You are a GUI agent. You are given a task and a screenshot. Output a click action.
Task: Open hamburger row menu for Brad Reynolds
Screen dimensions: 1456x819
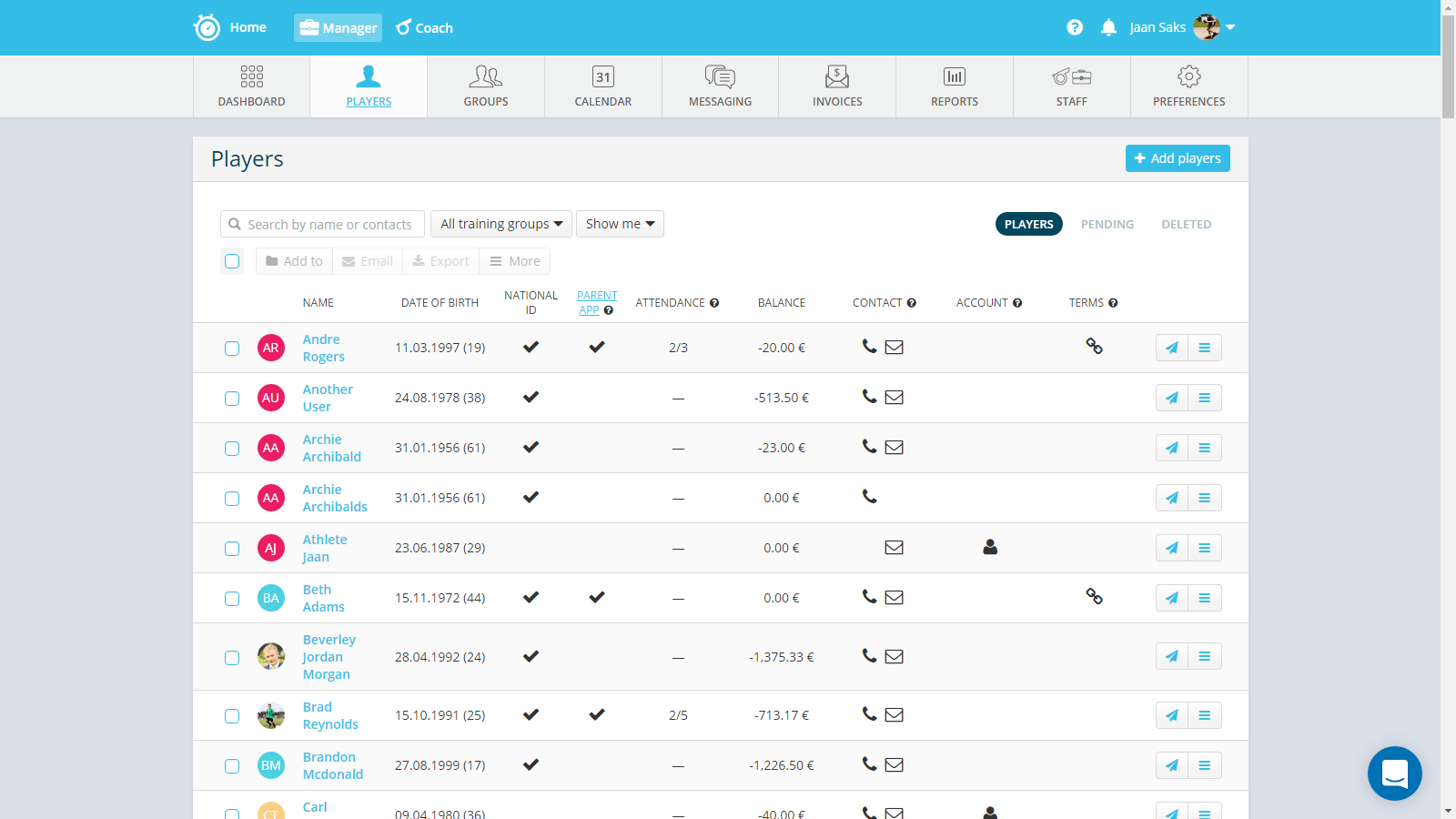1204,715
